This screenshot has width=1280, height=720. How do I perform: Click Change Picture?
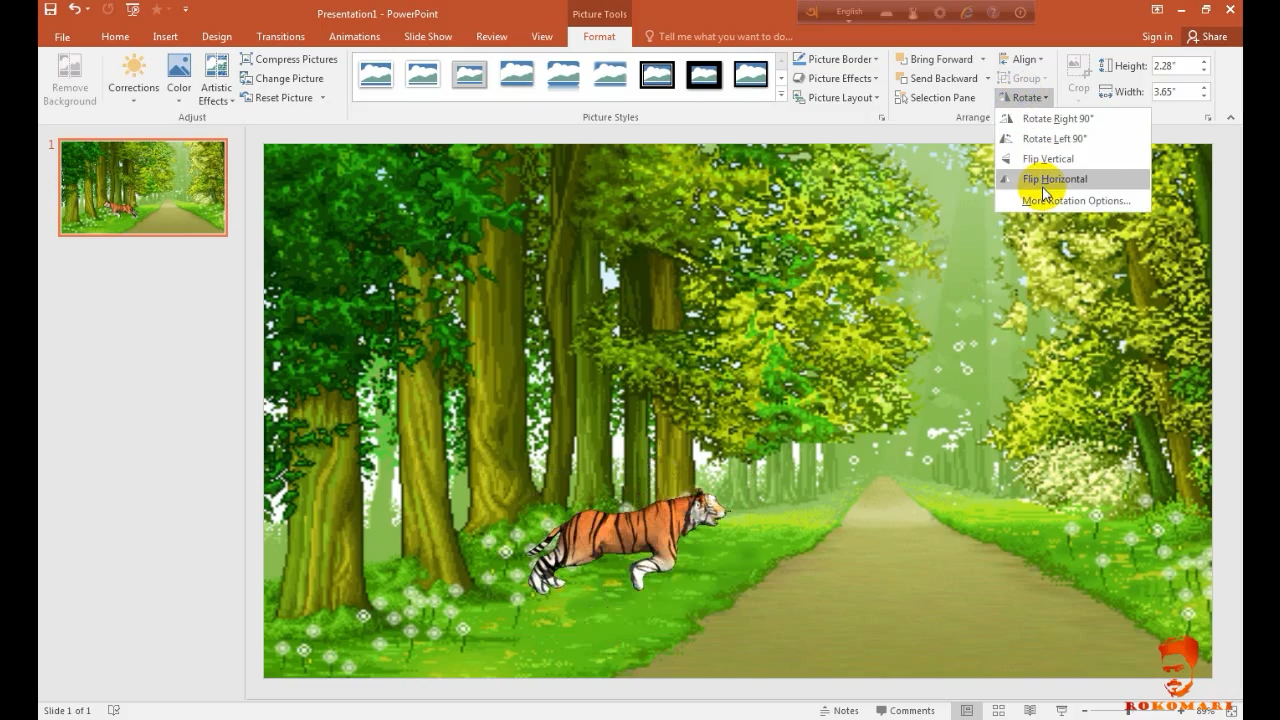click(x=282, y=78)
